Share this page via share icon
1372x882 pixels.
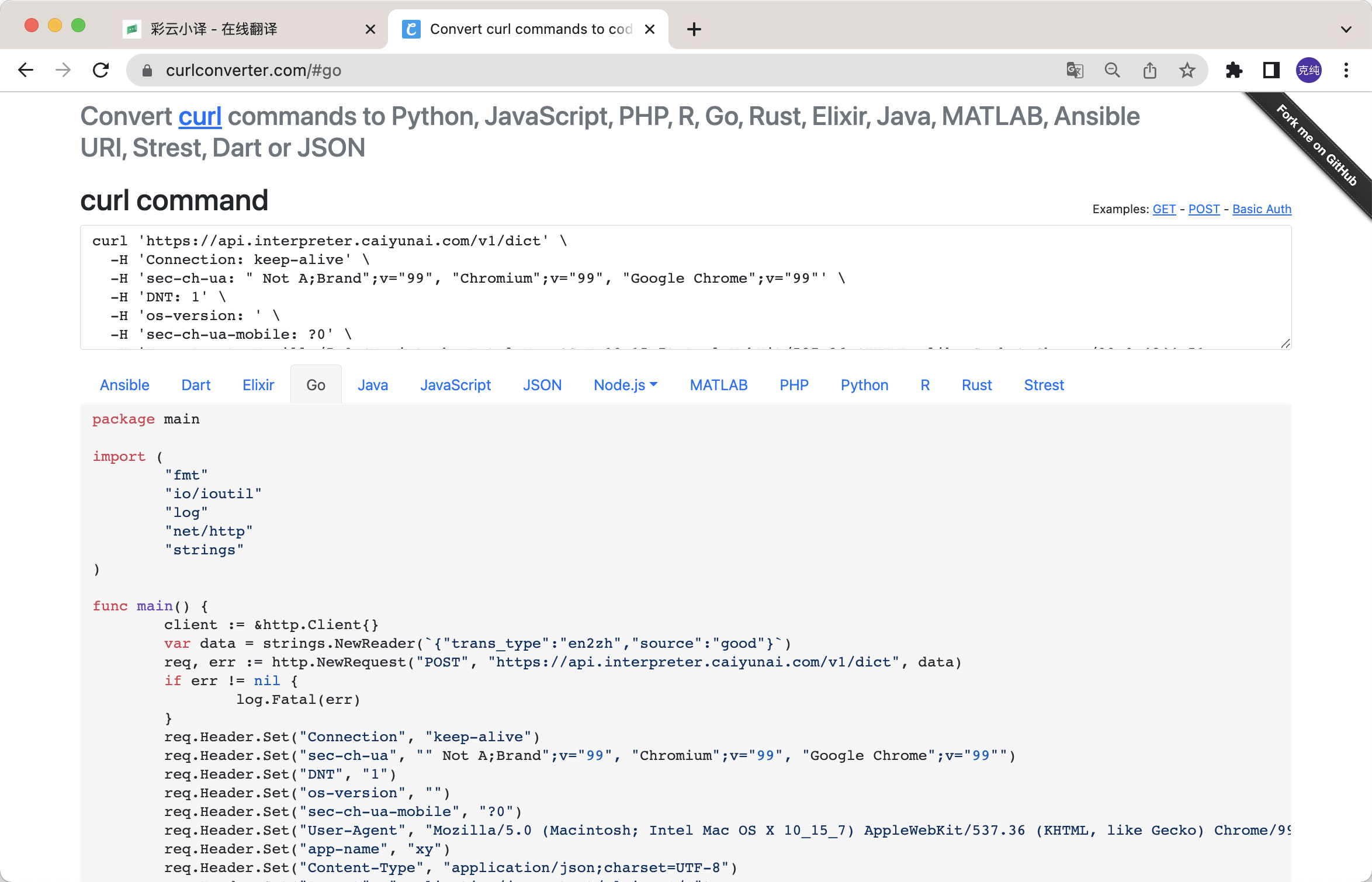tap(1149, 70)
